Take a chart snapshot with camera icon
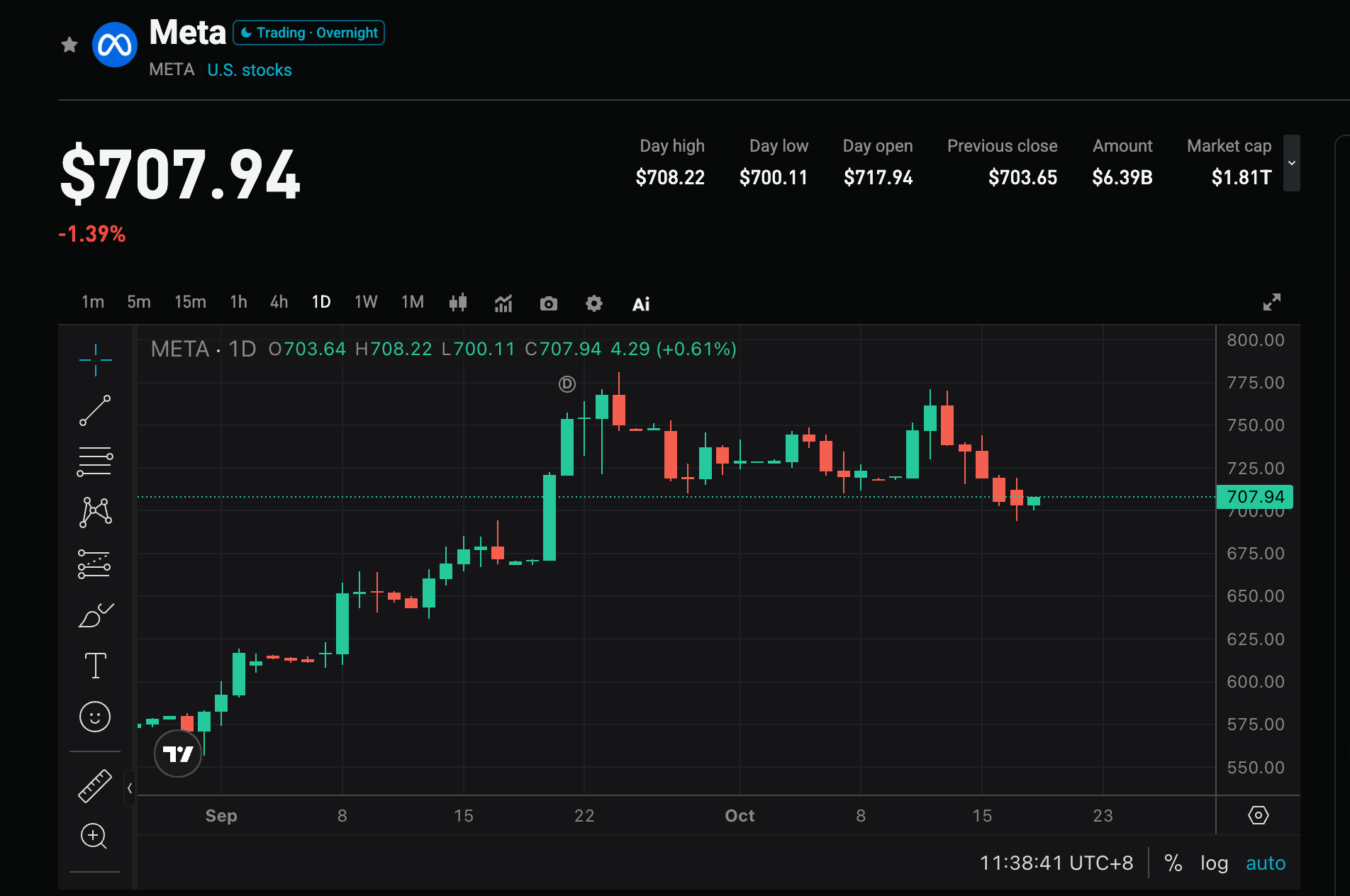 (x=549, y=304)
